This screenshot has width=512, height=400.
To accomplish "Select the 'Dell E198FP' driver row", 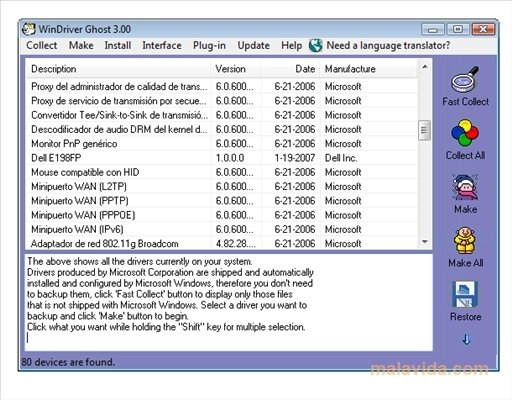I will [222, 158].
